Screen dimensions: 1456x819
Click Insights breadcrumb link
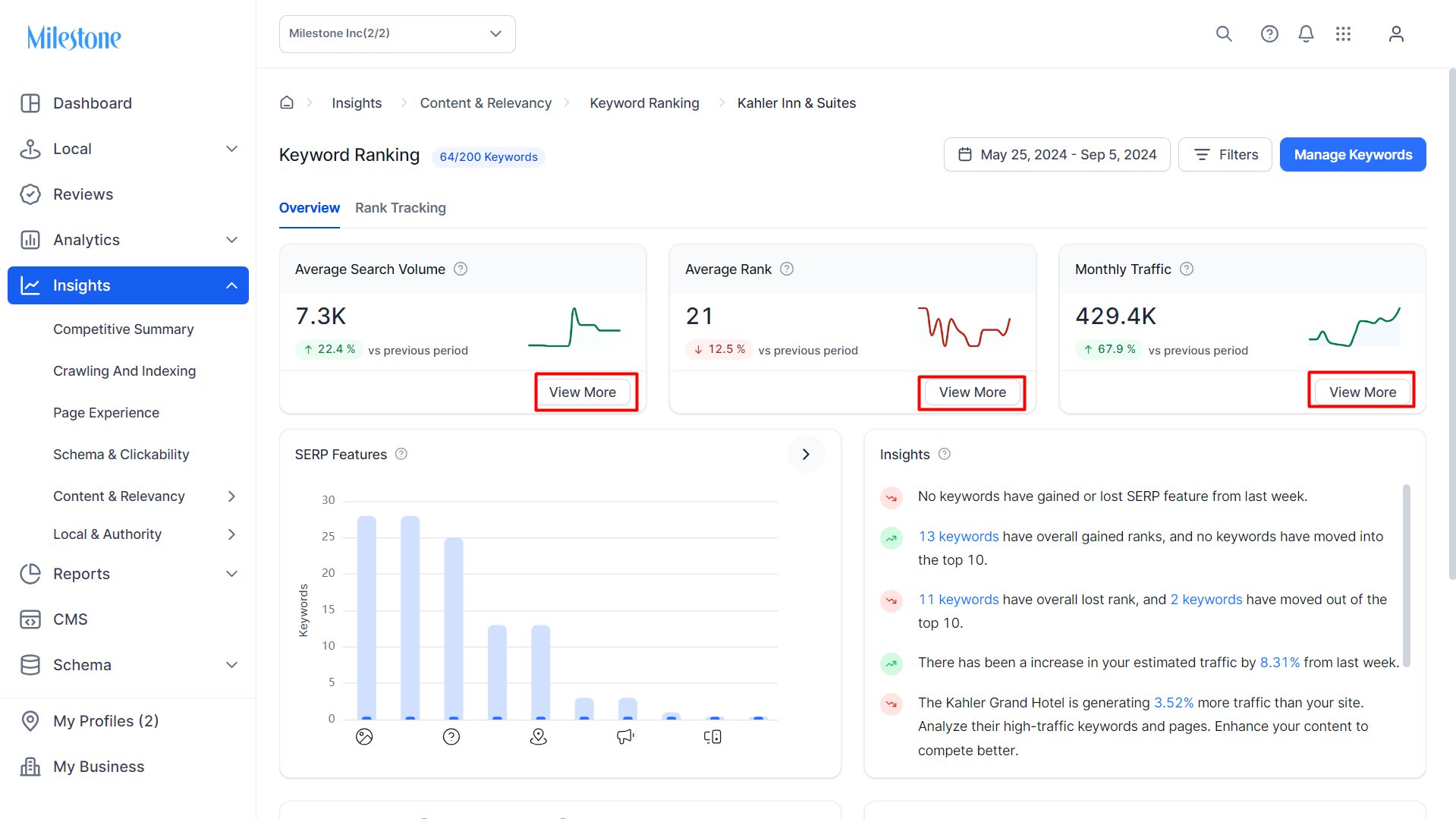[357, 103]
